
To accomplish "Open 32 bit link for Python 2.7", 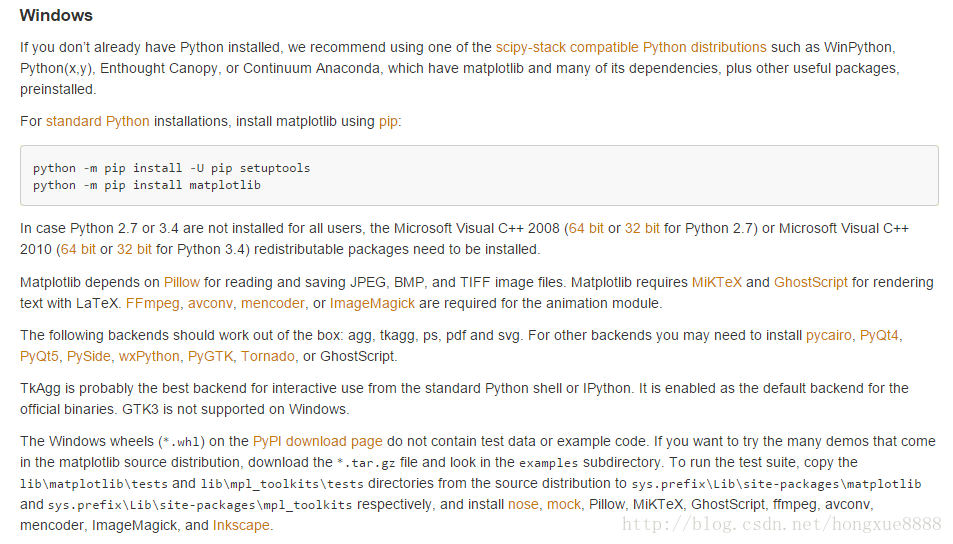I will pos(642,229).
